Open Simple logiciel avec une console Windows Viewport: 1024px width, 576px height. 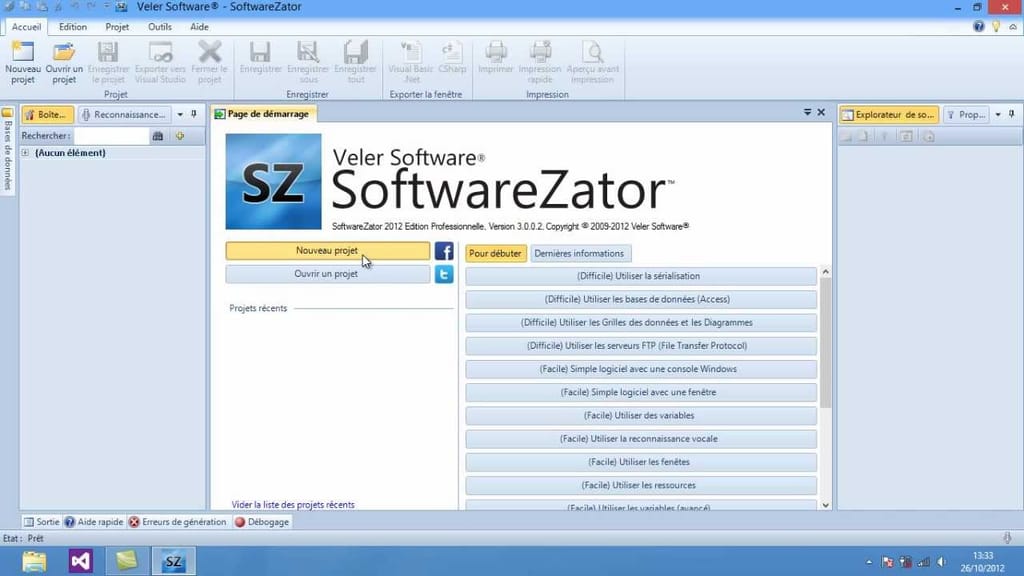click(641, 369)
